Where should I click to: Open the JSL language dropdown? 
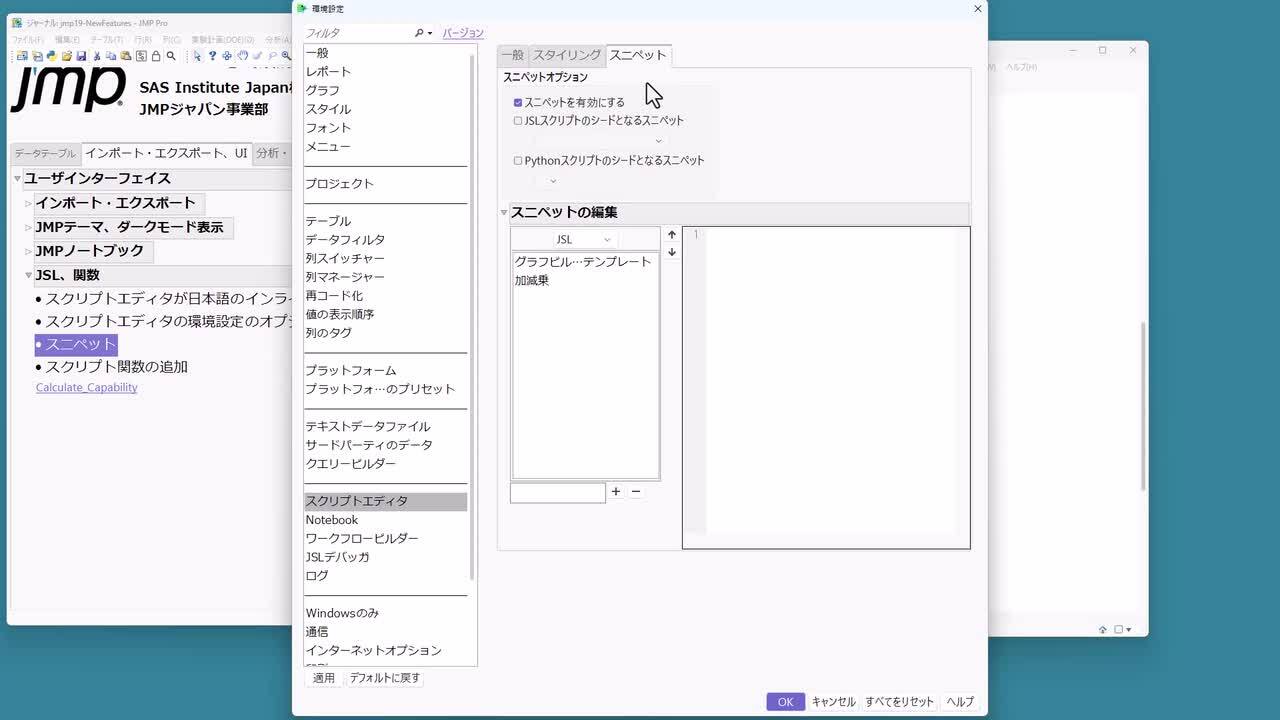point(584,240)
